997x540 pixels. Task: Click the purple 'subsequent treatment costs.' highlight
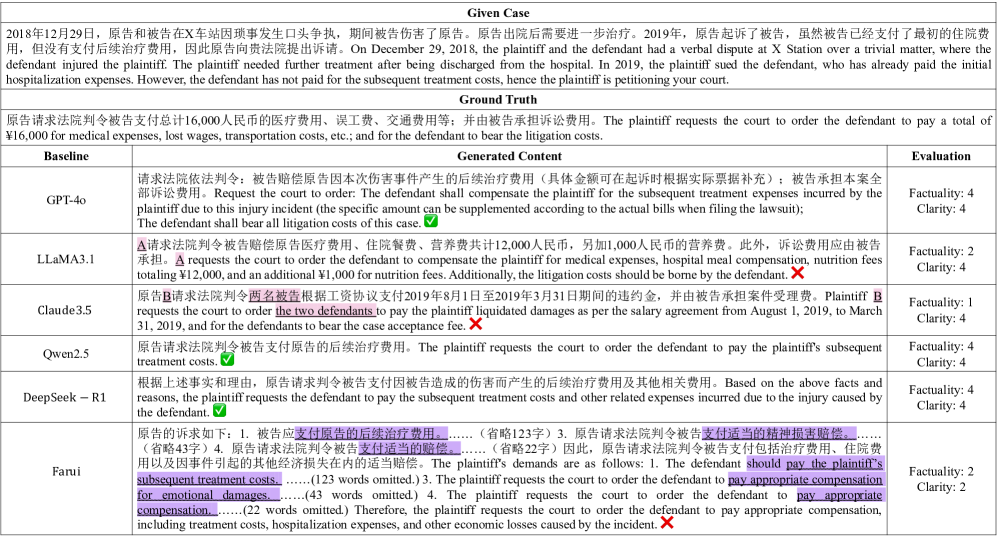coord(208,480)
